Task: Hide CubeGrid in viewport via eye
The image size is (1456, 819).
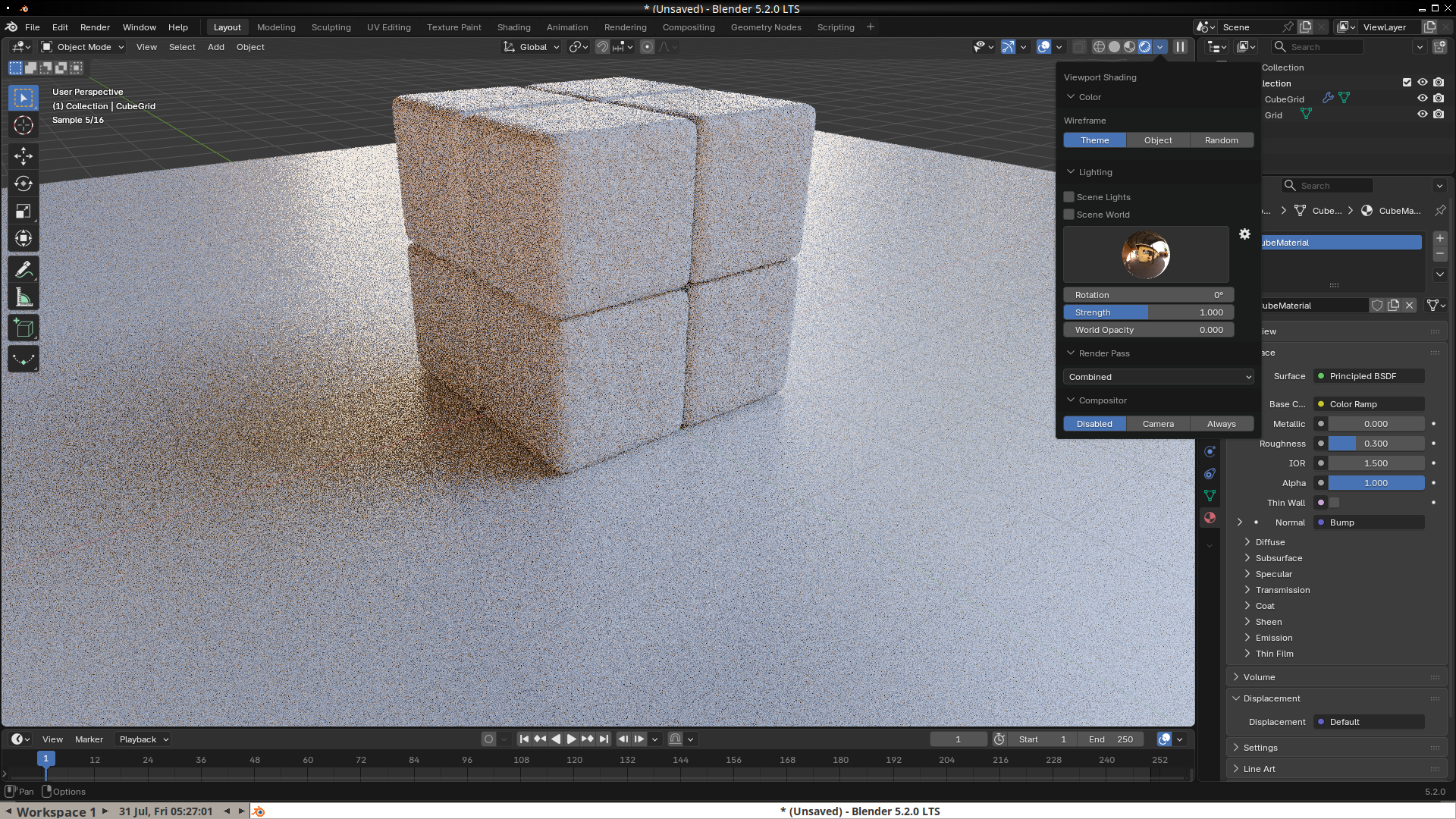Action: [x=1423, y=99]
